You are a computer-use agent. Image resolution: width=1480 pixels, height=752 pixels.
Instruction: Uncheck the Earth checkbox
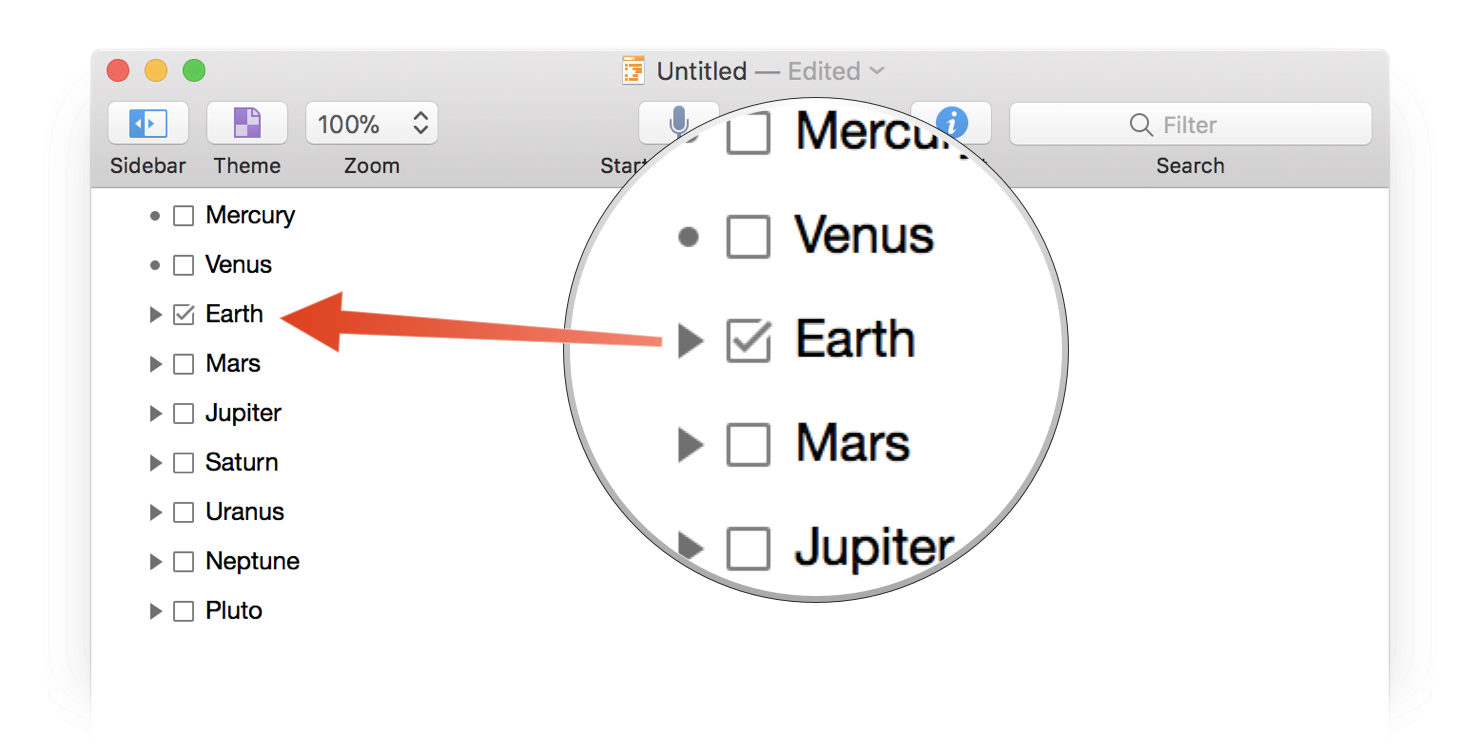(x=183, y=315)
